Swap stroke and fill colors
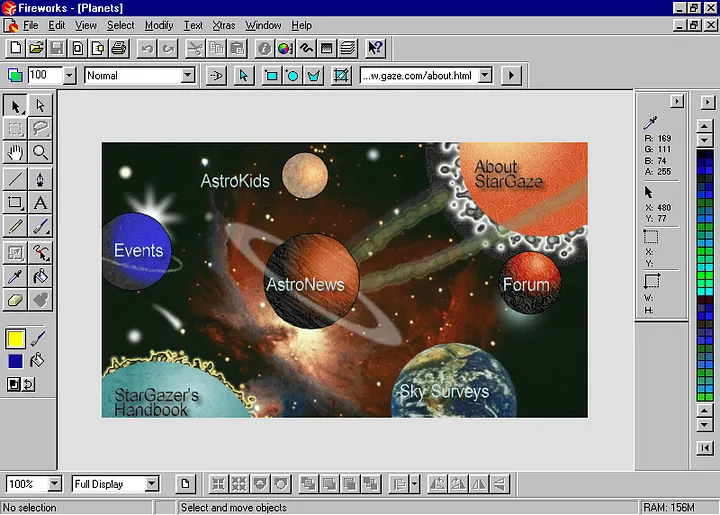The height and width of the screenshot is (515, 720). [x=29, y=384]
